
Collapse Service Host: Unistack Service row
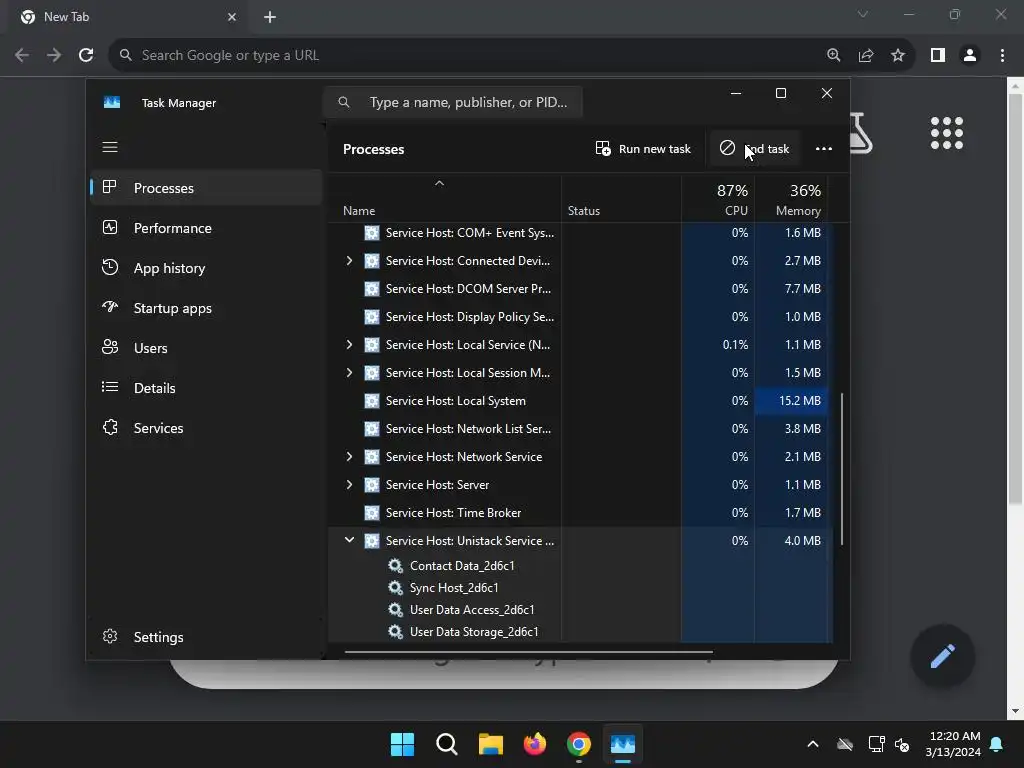[349, 540]
